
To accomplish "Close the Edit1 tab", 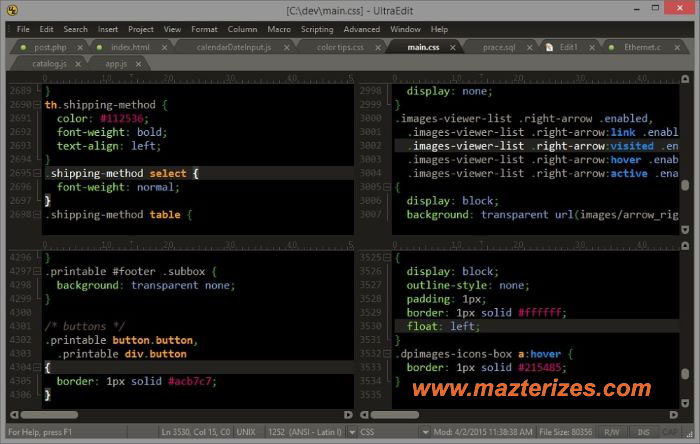I will click(x=592, y=47).
